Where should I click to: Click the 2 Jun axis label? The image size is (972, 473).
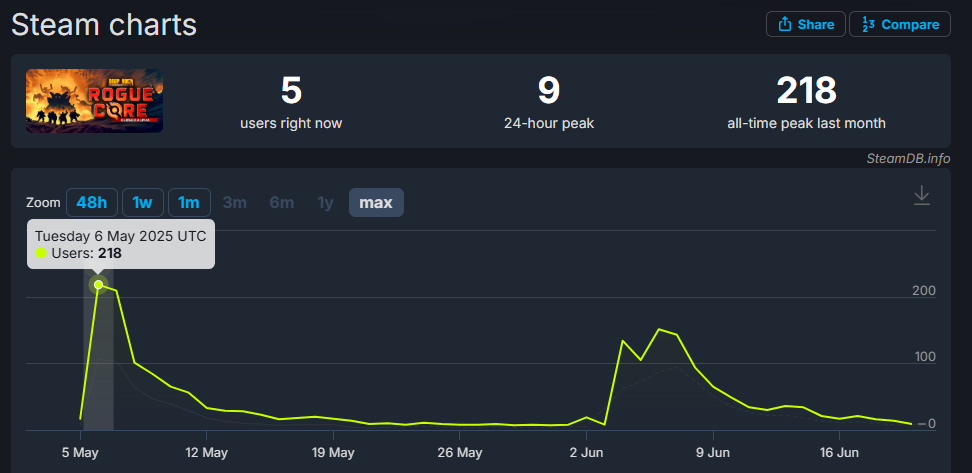coord(586,453)
